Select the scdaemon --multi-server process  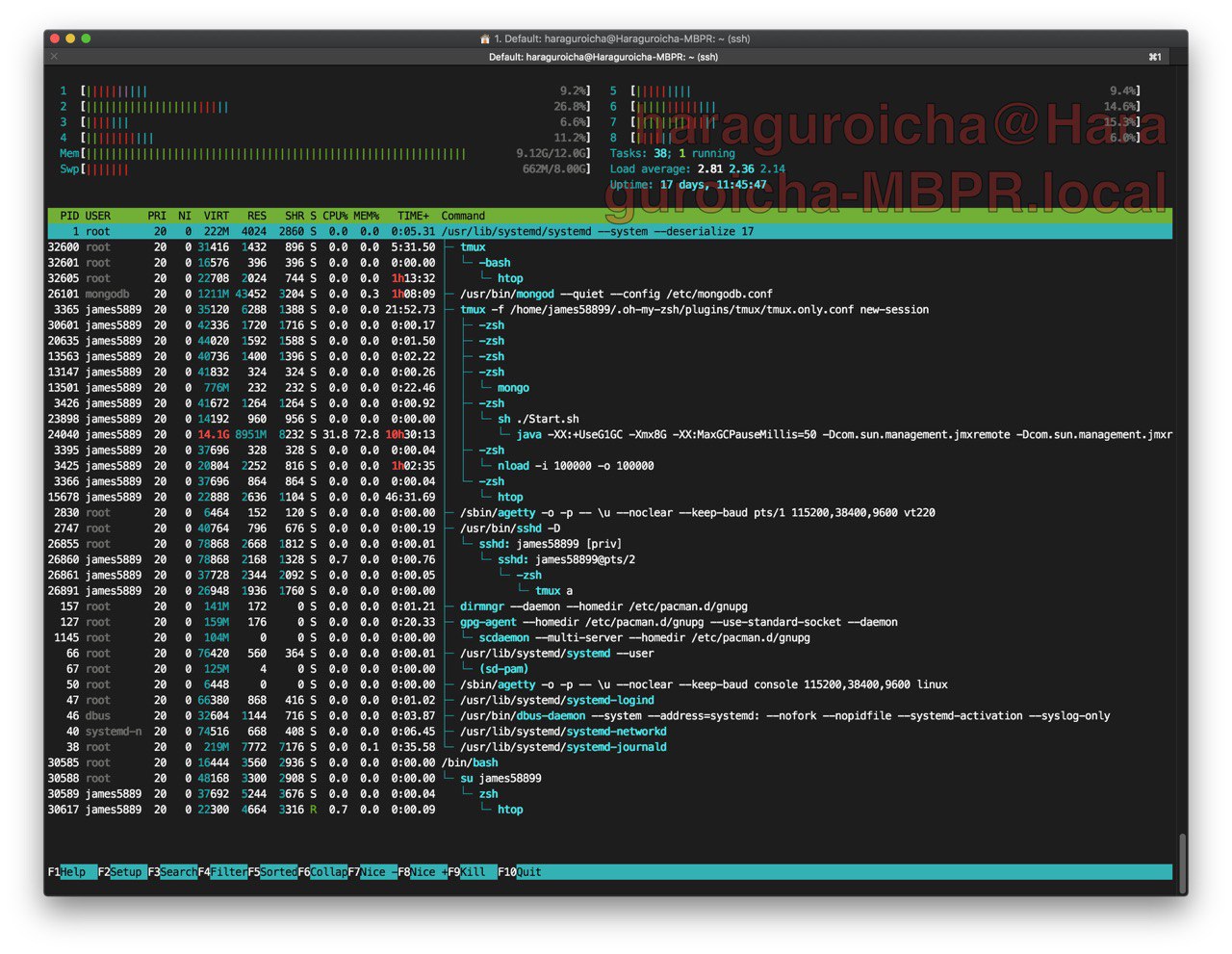(610, 637)
